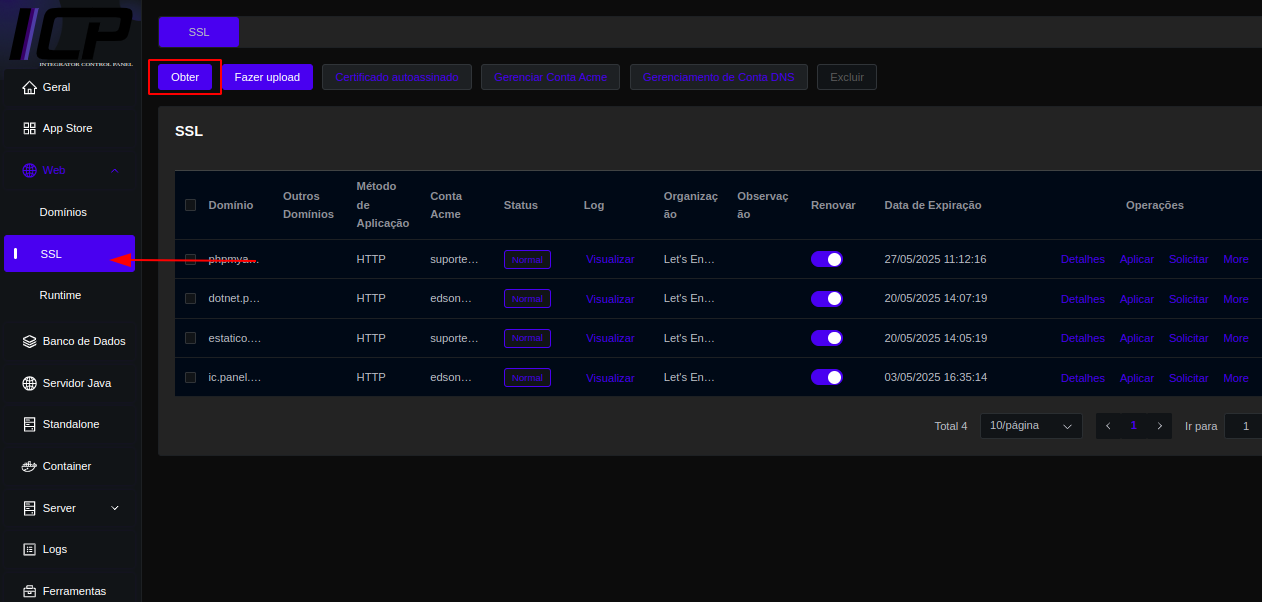
Task: Open the 10/página page size dropdown
Action: pos(1031,426)
